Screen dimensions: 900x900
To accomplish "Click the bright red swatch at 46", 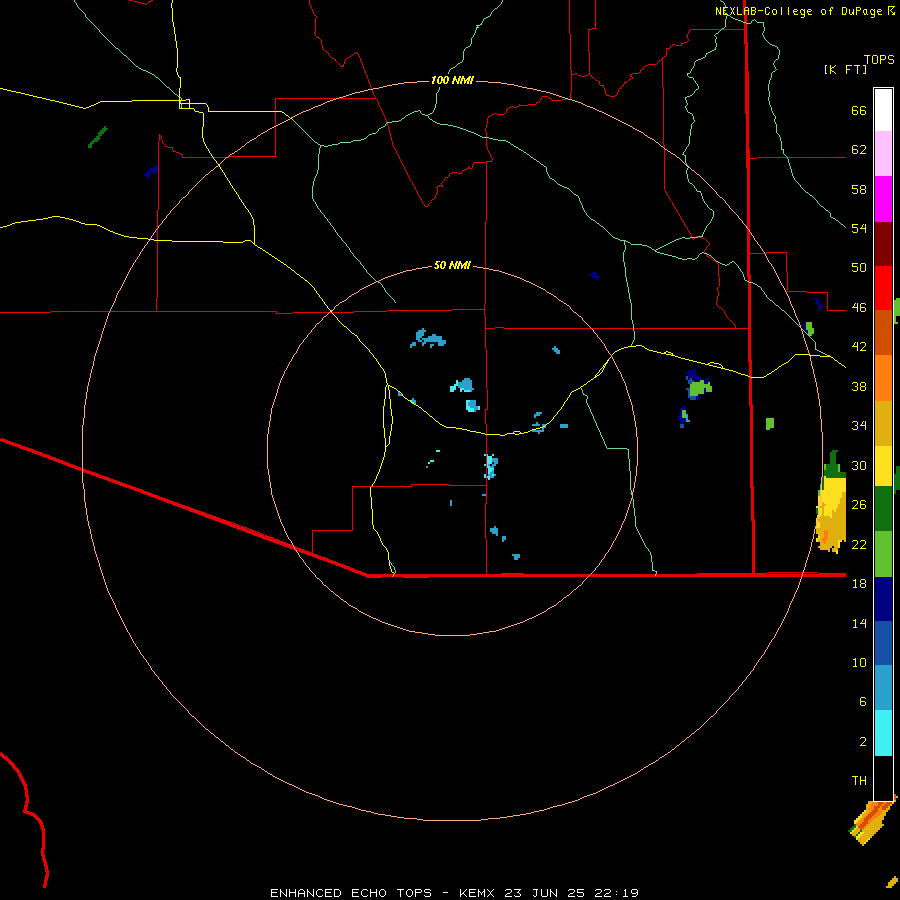I will [x=883, y=288].
